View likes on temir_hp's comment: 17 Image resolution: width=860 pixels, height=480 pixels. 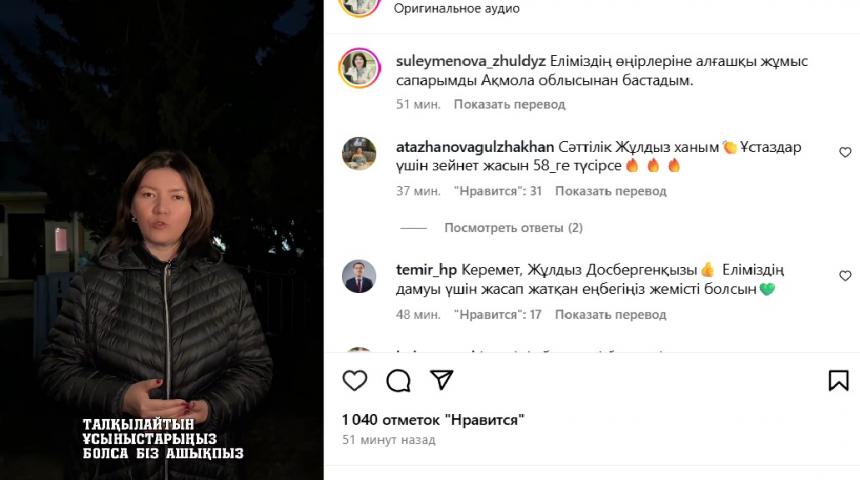coord(497,314)
